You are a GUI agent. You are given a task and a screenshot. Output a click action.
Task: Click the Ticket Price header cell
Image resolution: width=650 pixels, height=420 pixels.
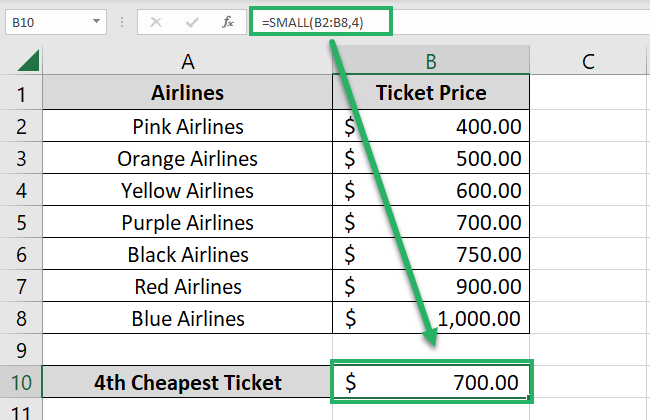[x=431, y=94]
